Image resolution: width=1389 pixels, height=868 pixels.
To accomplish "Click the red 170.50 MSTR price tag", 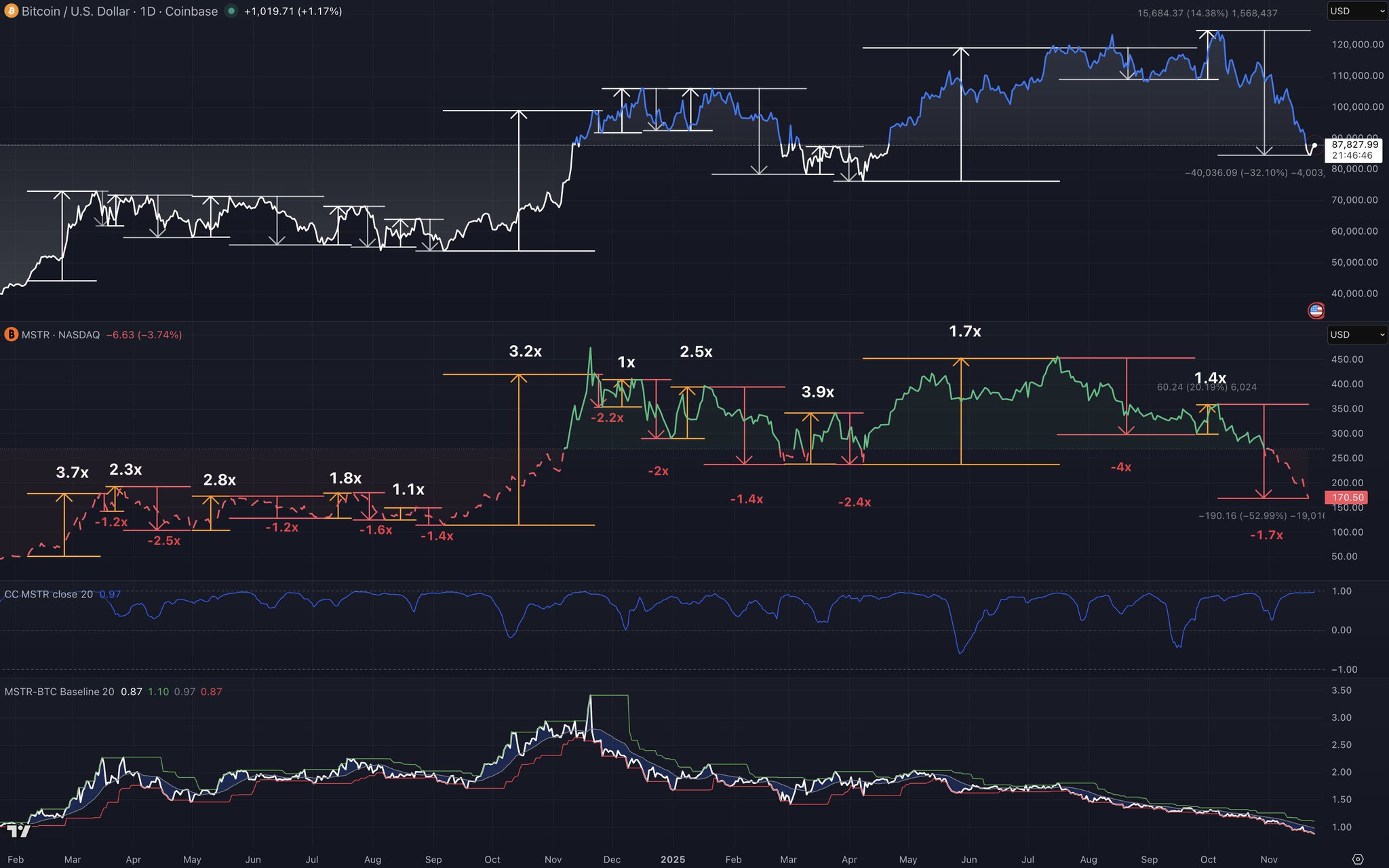I will coord(1347,498).
